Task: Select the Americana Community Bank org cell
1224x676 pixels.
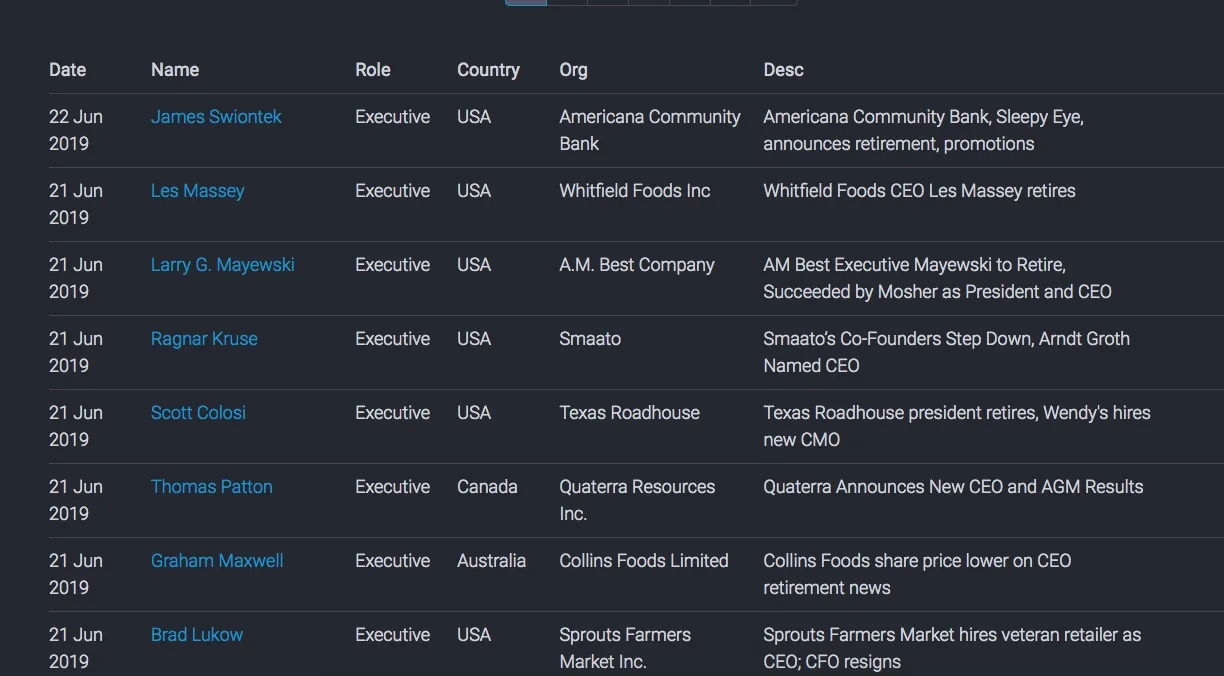Action: [650, 130]
